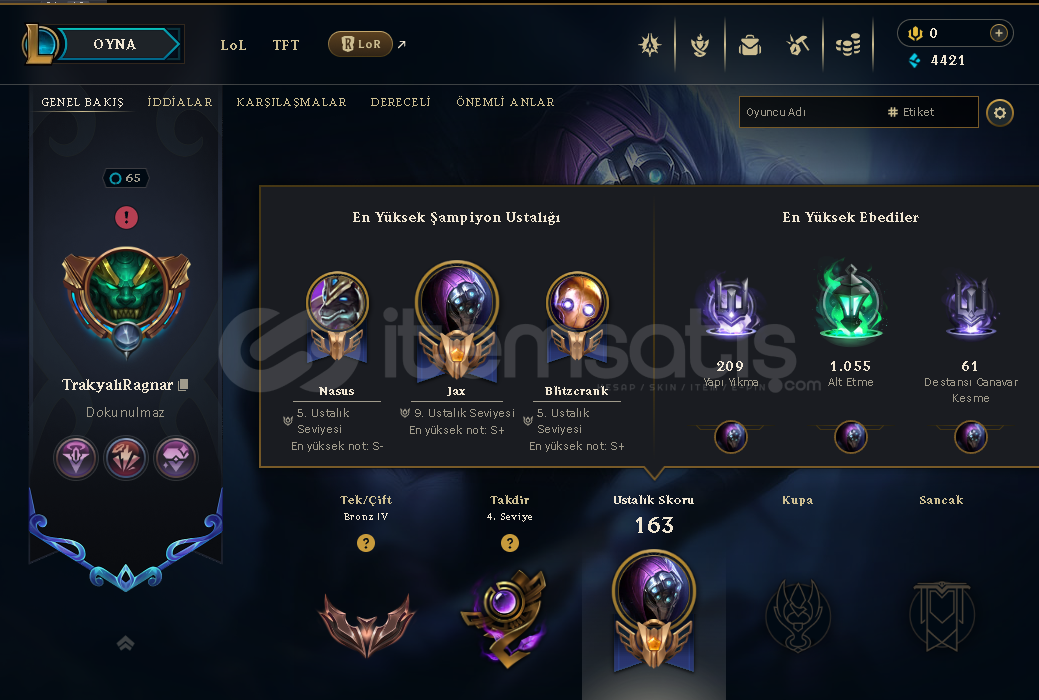Open the Loot hammer icon
Viewport: 1039px width, 700px height.
click(x=798, y=46)
